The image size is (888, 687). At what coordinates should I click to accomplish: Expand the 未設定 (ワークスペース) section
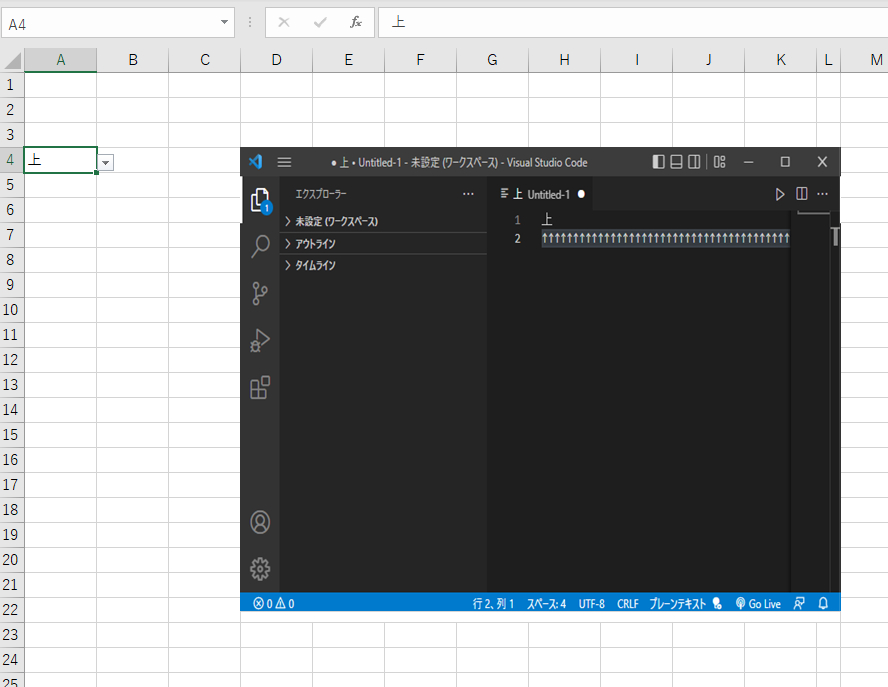336,222
